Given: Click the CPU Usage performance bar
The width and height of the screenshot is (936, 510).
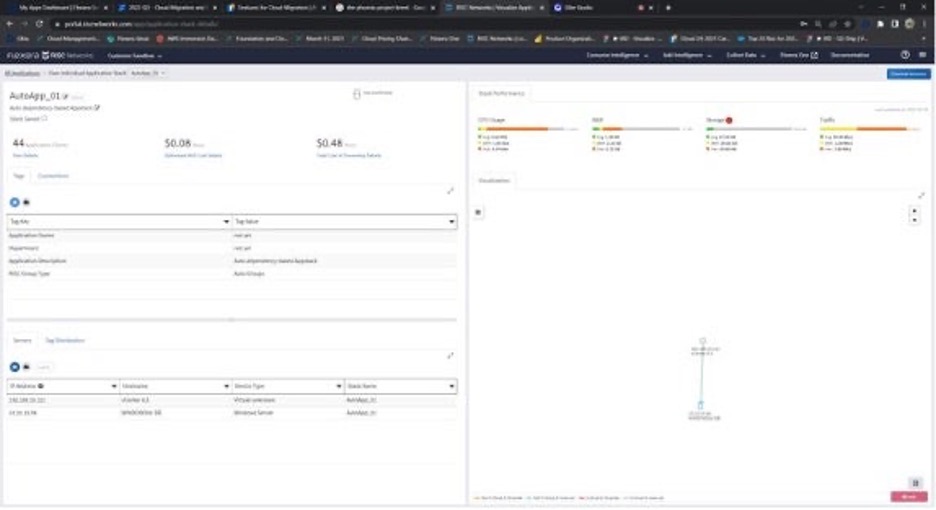Looking at the screenshot, I should (521, 128).
